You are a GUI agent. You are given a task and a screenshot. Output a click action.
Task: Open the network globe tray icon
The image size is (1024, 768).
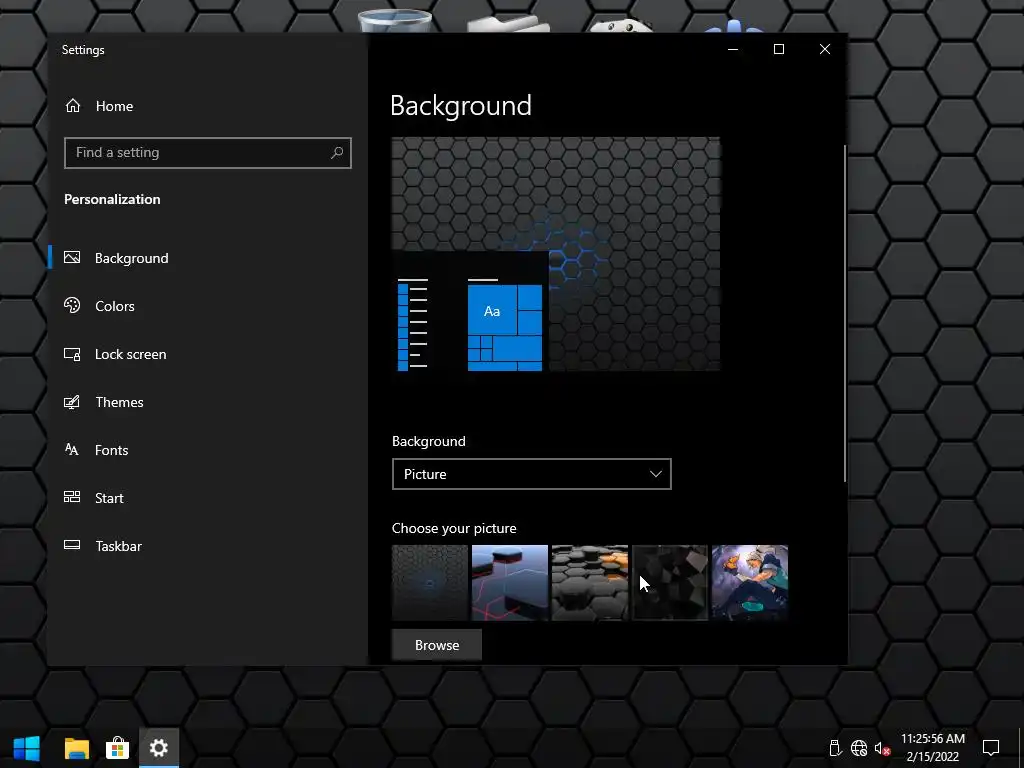(x=859, y=748)
